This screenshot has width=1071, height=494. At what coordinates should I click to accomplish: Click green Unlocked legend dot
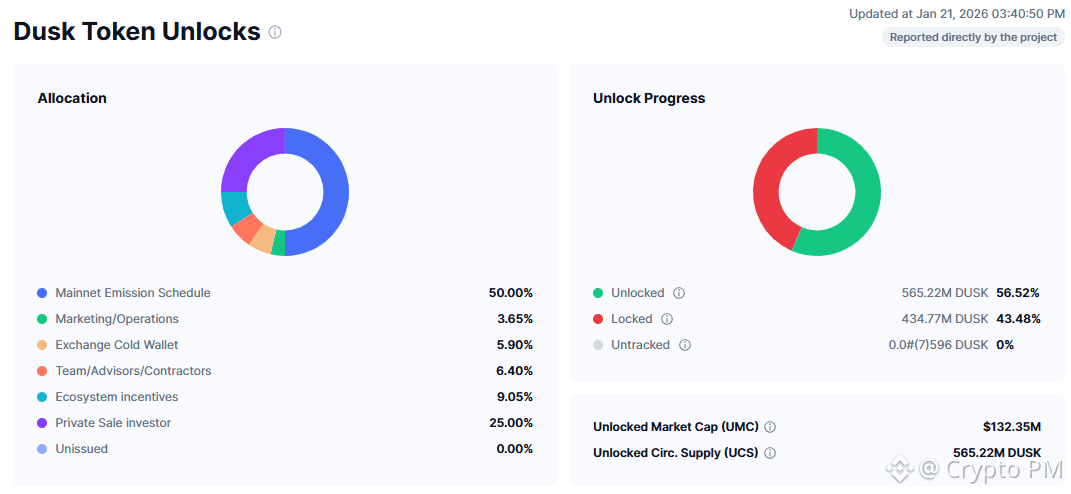[598, 293]
